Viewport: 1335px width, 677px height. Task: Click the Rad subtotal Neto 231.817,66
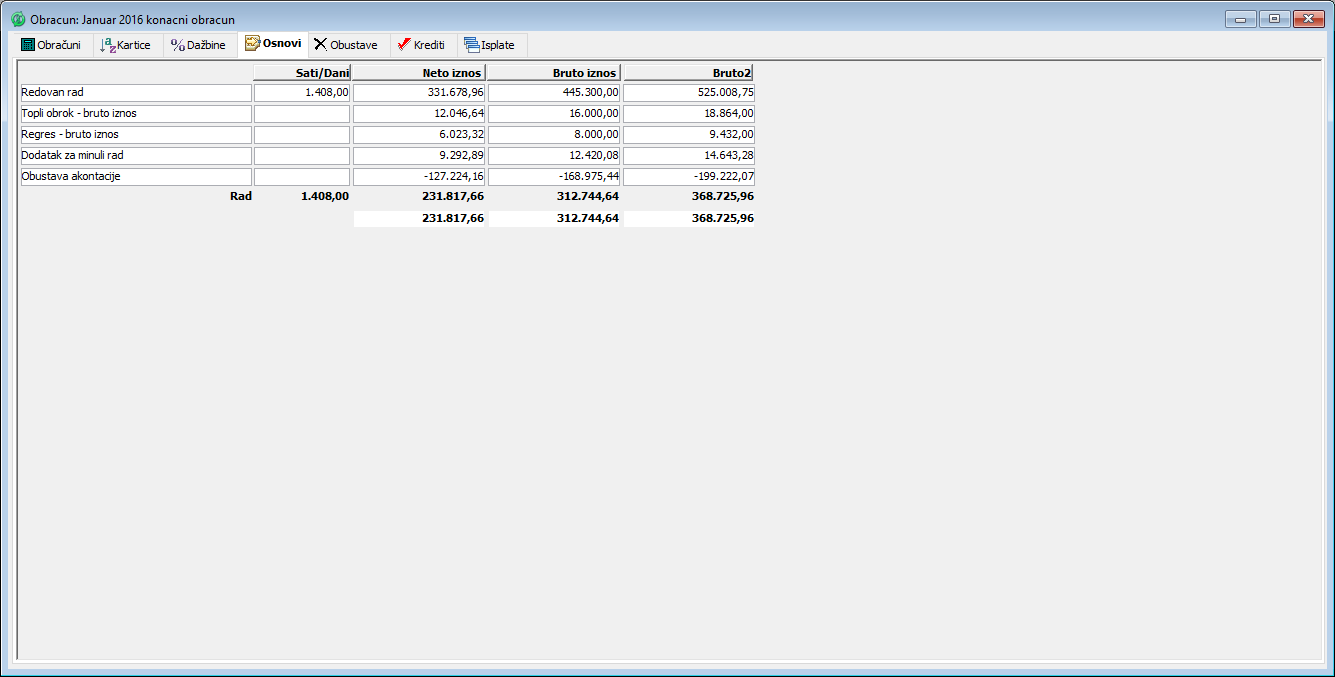coord(453,197)
